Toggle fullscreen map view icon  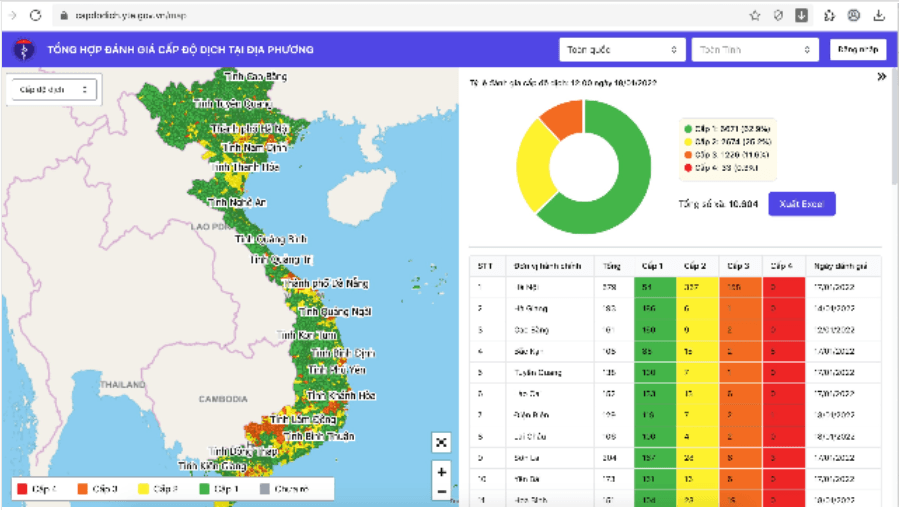pos(441,442)
